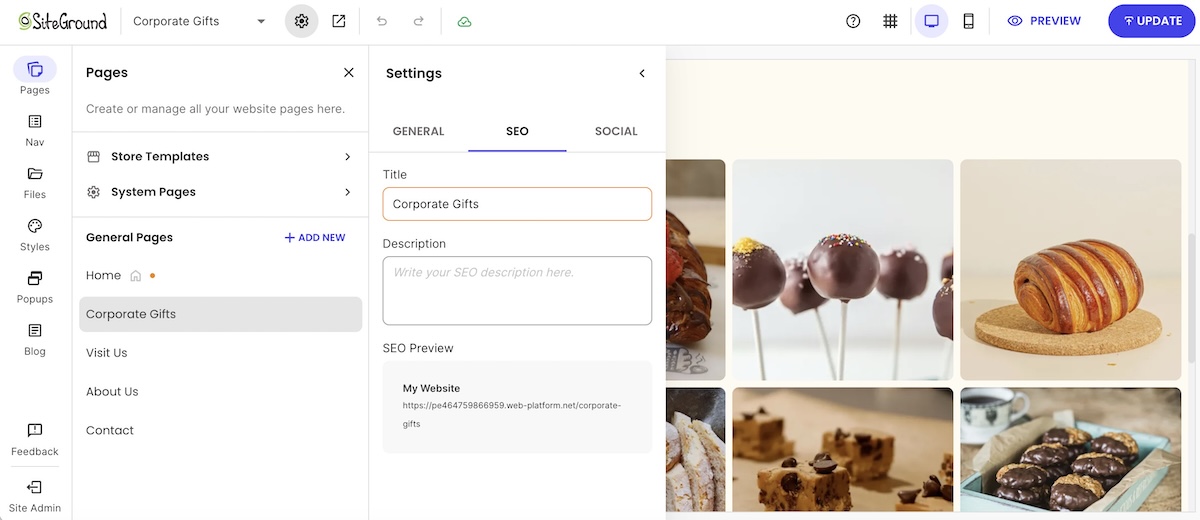Image resolution: width=1200 pixels, height=520 pixels.
Task: Open the Corporate Gifts page selector dropdown
Action: [x=199, y=21]
